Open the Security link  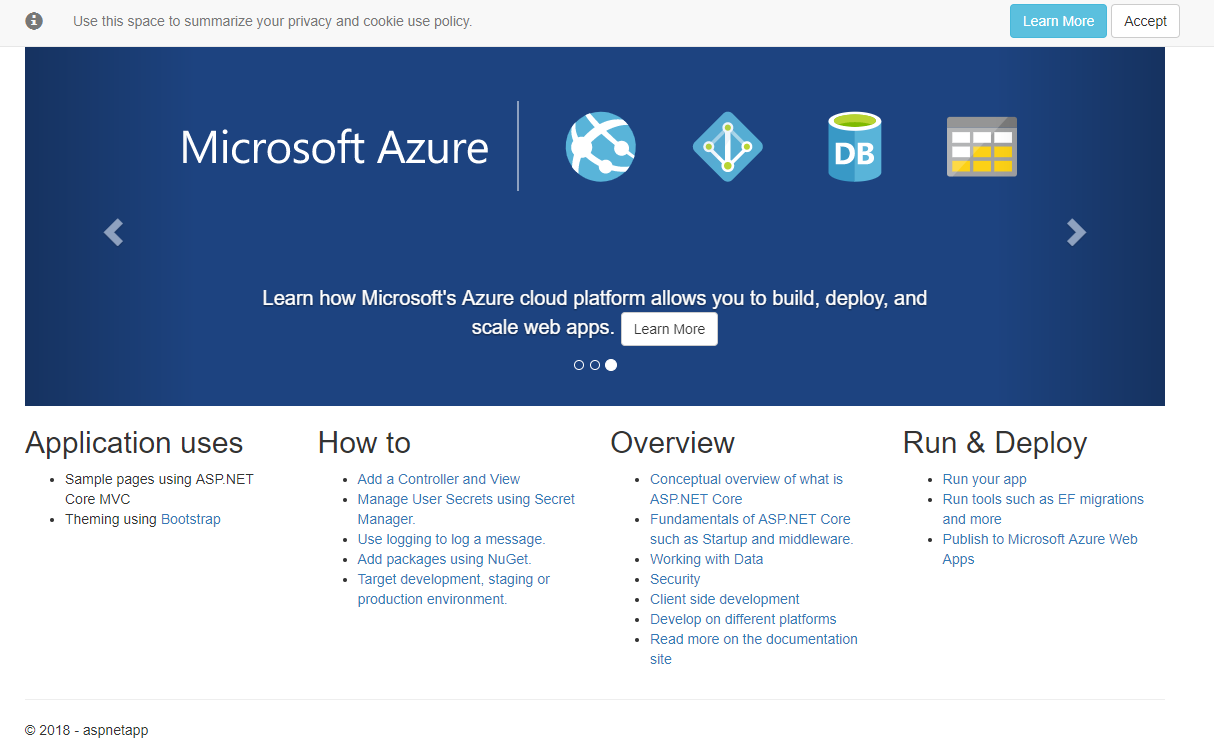click(x=675, y=579)
